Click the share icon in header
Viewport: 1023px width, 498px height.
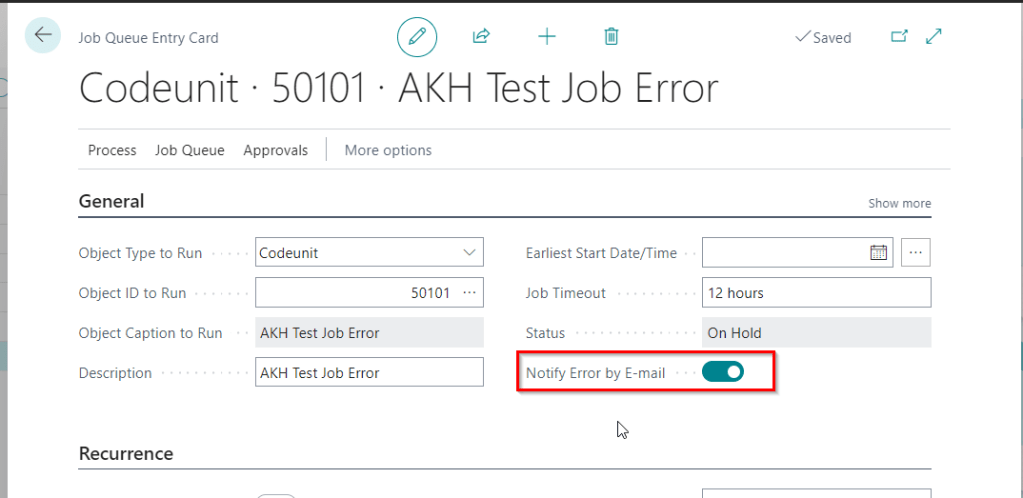pyautogui.click(x=481, y=37)
